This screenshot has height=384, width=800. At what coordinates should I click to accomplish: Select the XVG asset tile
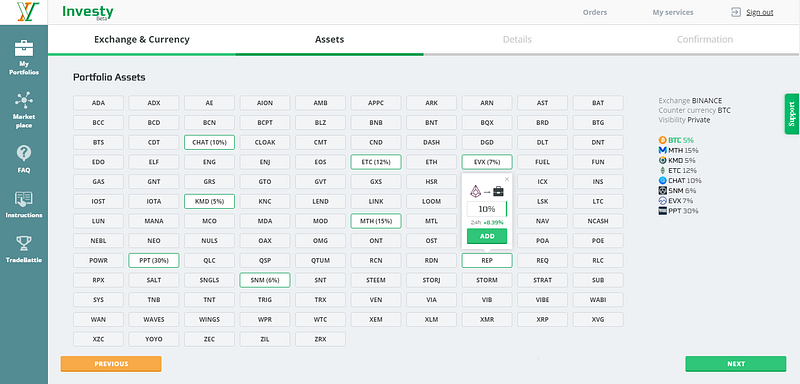point(598,320)
